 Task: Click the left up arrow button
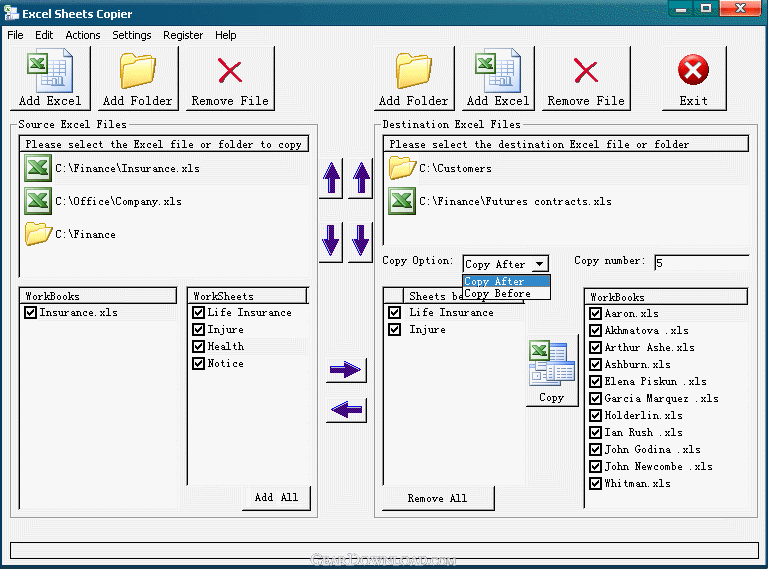(x=331, y=178)
